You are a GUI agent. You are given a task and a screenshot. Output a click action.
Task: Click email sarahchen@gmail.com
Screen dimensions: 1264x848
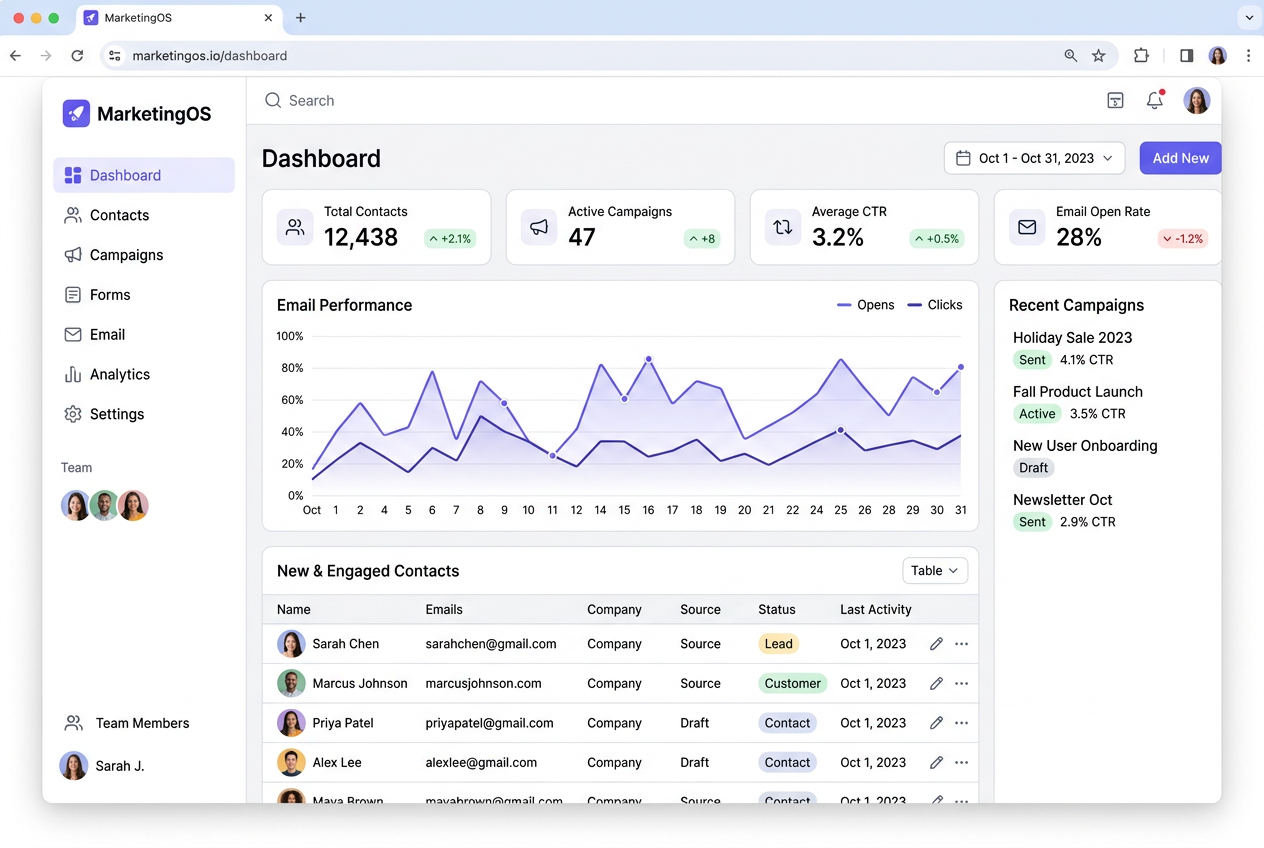point(491,644)
